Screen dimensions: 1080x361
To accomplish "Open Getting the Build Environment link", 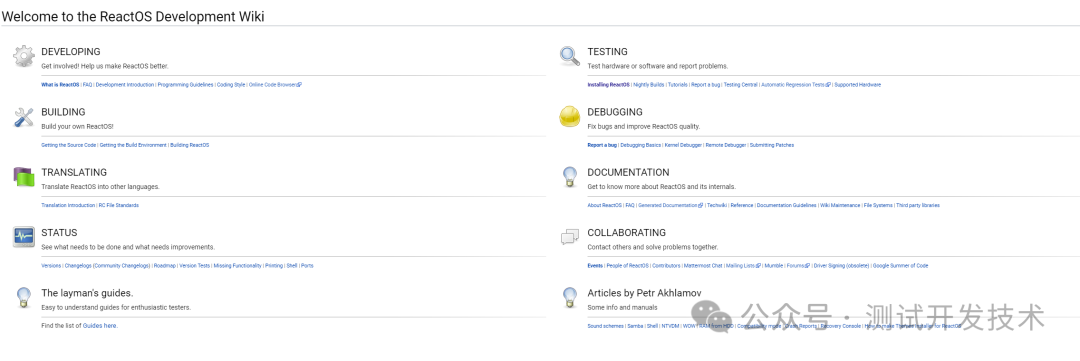I will click(x=133, y=145).
